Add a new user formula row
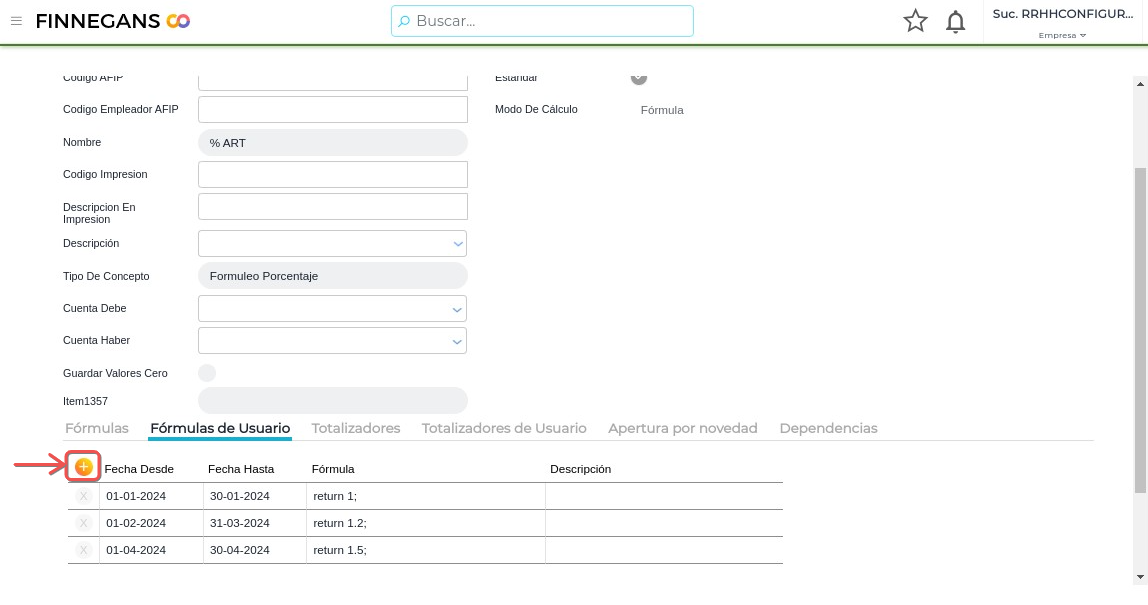Viewport: 1148px width, 605px height. click(84, 467)
